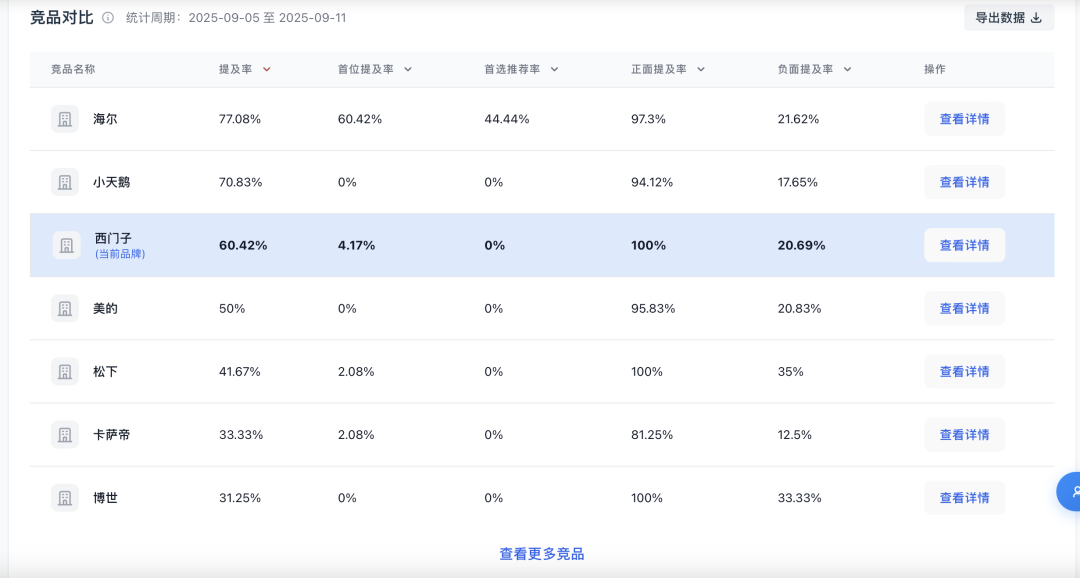Click 卡萨帝's 81.25% positive rate
Viewport: 1080px width, 578px height.
tap(652, 435)
